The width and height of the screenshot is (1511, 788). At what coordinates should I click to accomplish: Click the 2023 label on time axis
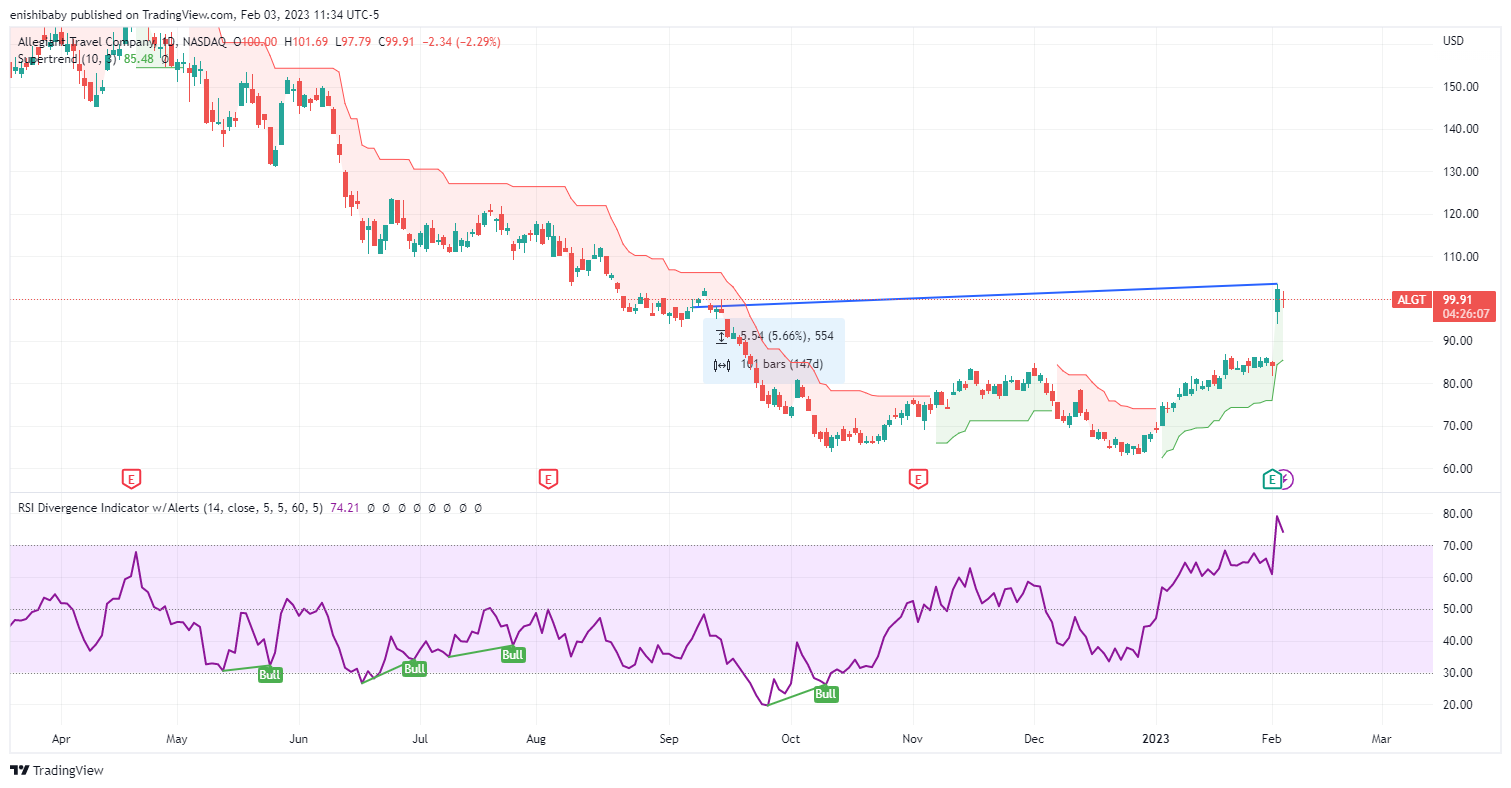coord(1156,740)
